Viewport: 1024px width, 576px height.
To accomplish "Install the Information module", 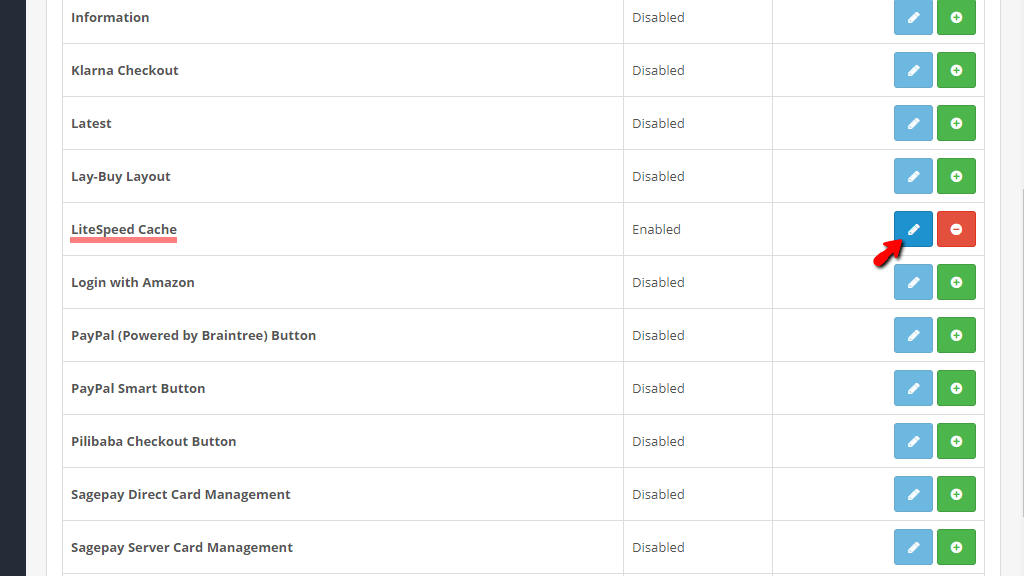I will (956, 17).
